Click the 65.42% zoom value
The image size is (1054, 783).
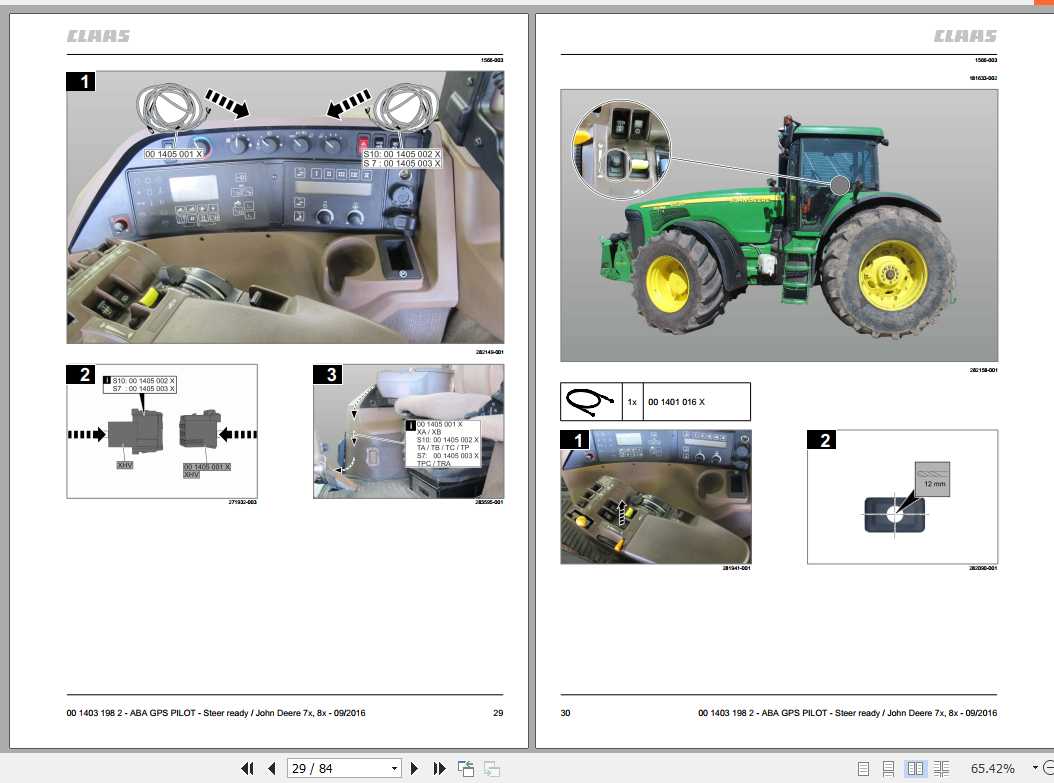coord(993,768)
